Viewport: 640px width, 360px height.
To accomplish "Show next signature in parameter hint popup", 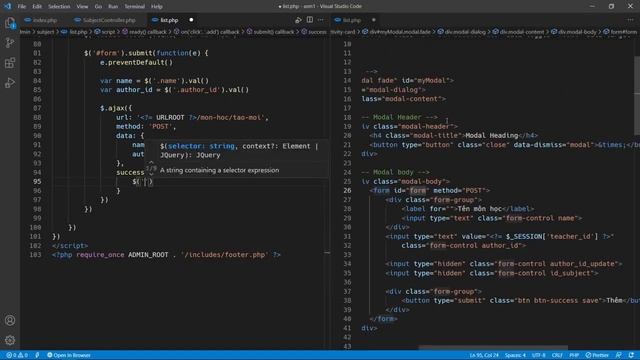I will coord(151,174).
